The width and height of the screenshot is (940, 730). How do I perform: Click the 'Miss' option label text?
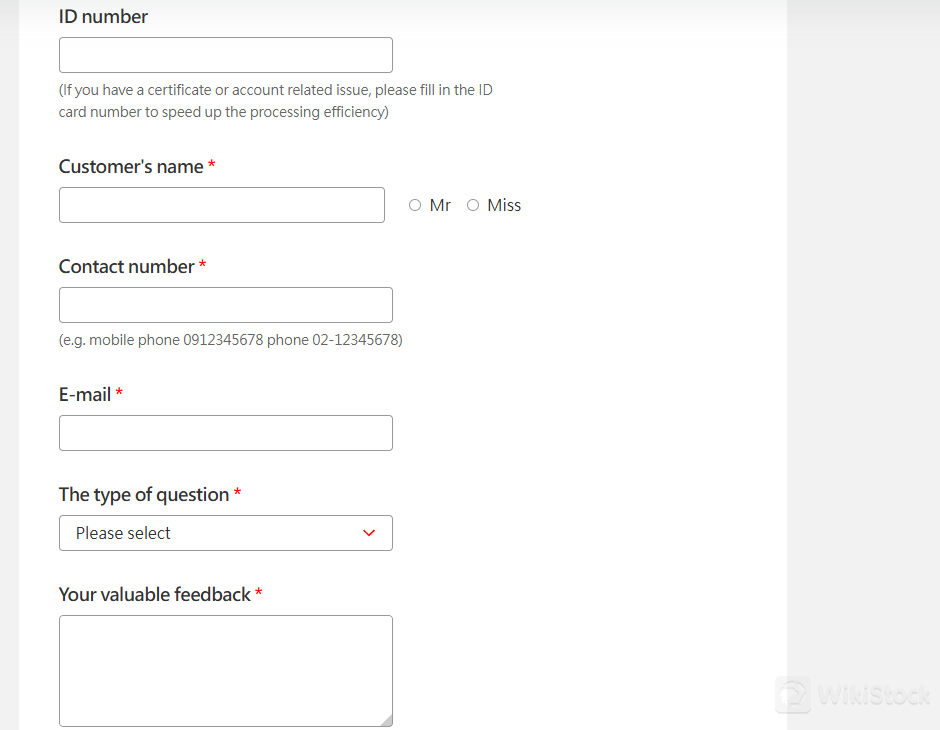click(x=504, y=205)
